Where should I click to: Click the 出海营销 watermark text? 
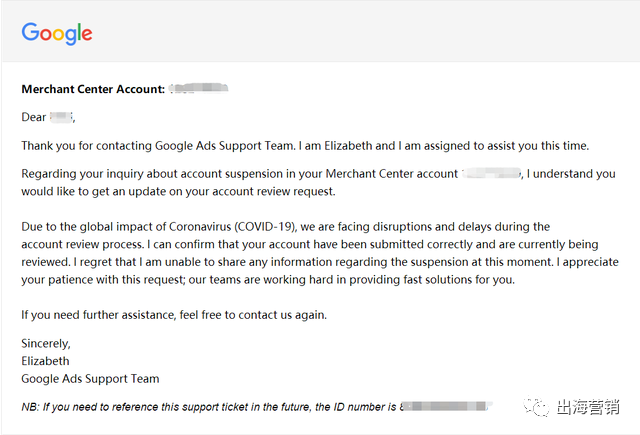pos(587,406)
